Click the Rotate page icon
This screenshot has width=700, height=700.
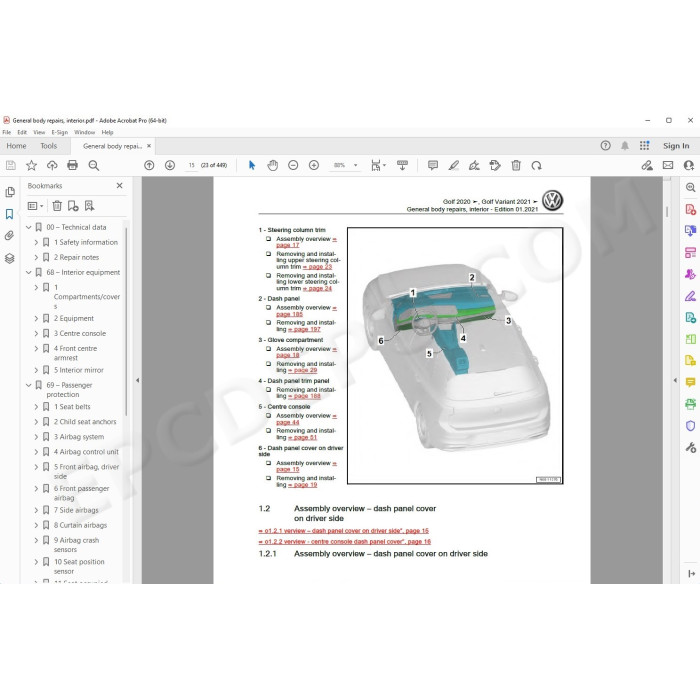point(537,166)
